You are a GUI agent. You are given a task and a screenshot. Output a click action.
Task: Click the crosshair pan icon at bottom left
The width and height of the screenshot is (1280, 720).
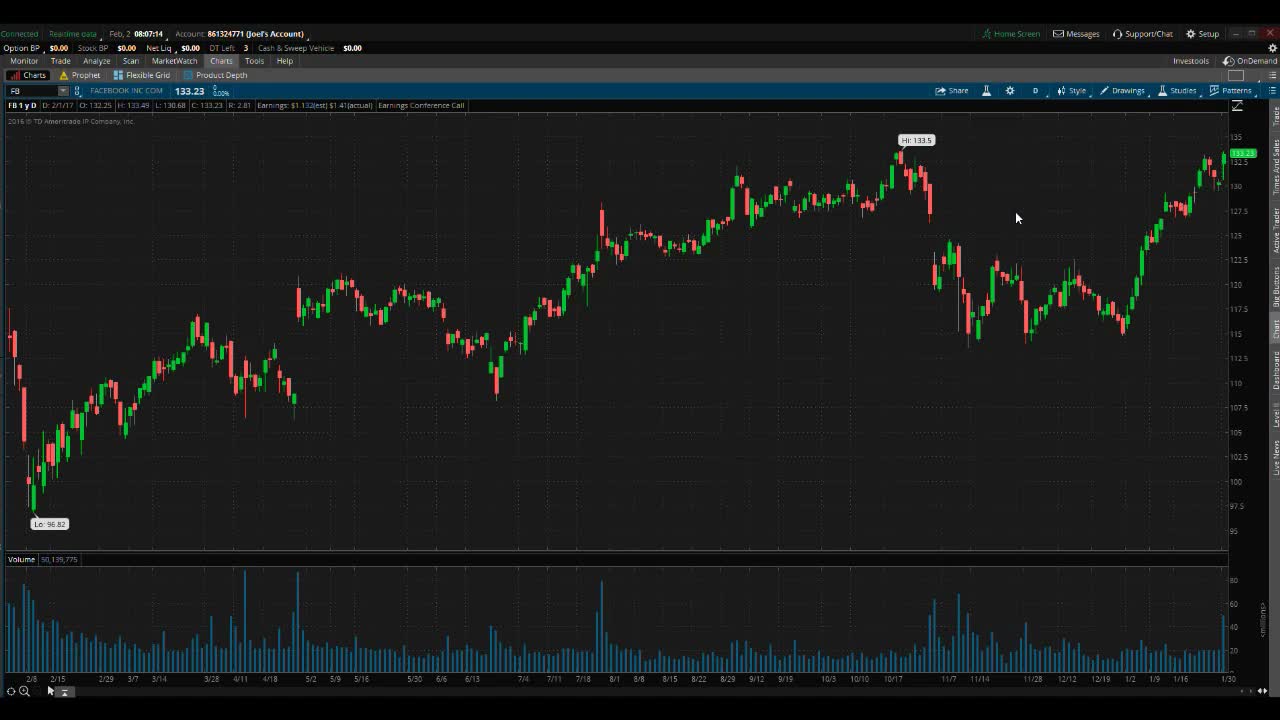[11, 691]
